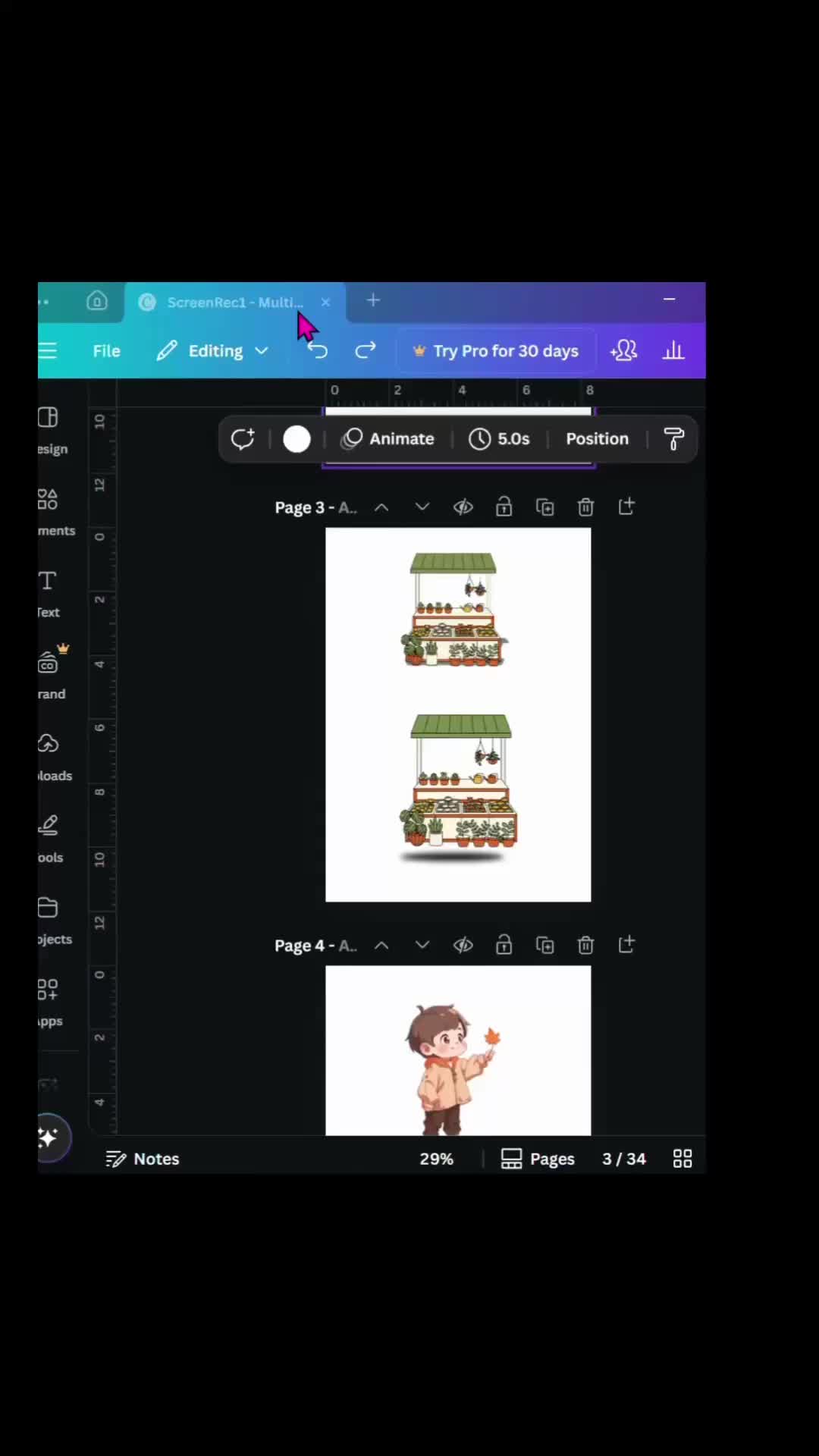
Task: Open the Editing mode dropdown
Action: 213,350
